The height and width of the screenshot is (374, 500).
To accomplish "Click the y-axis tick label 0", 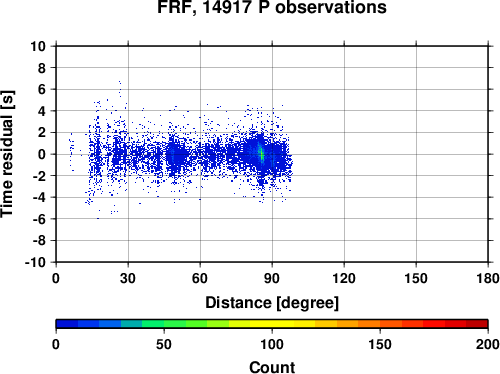I will coord(42,154).
